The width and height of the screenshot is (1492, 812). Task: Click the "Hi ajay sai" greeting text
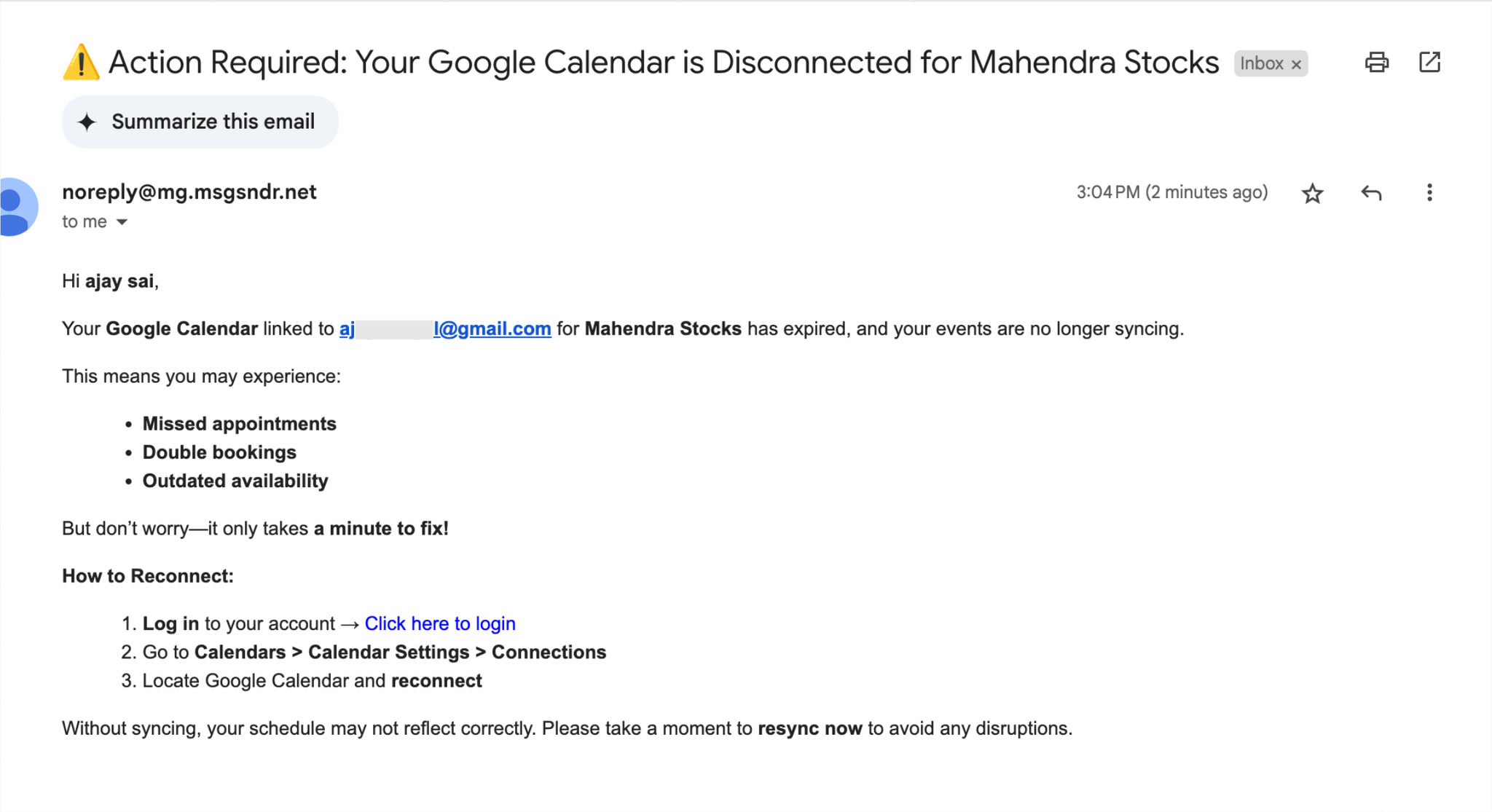(110, 281)
